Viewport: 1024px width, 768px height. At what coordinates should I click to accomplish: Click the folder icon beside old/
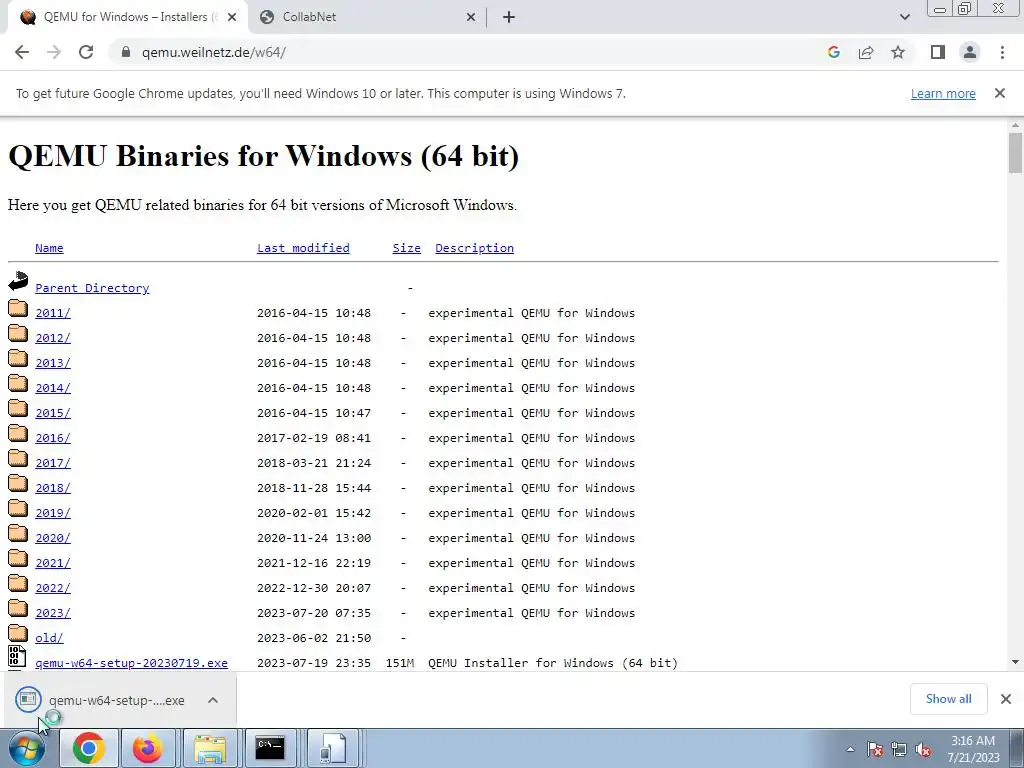click(18, 633)
